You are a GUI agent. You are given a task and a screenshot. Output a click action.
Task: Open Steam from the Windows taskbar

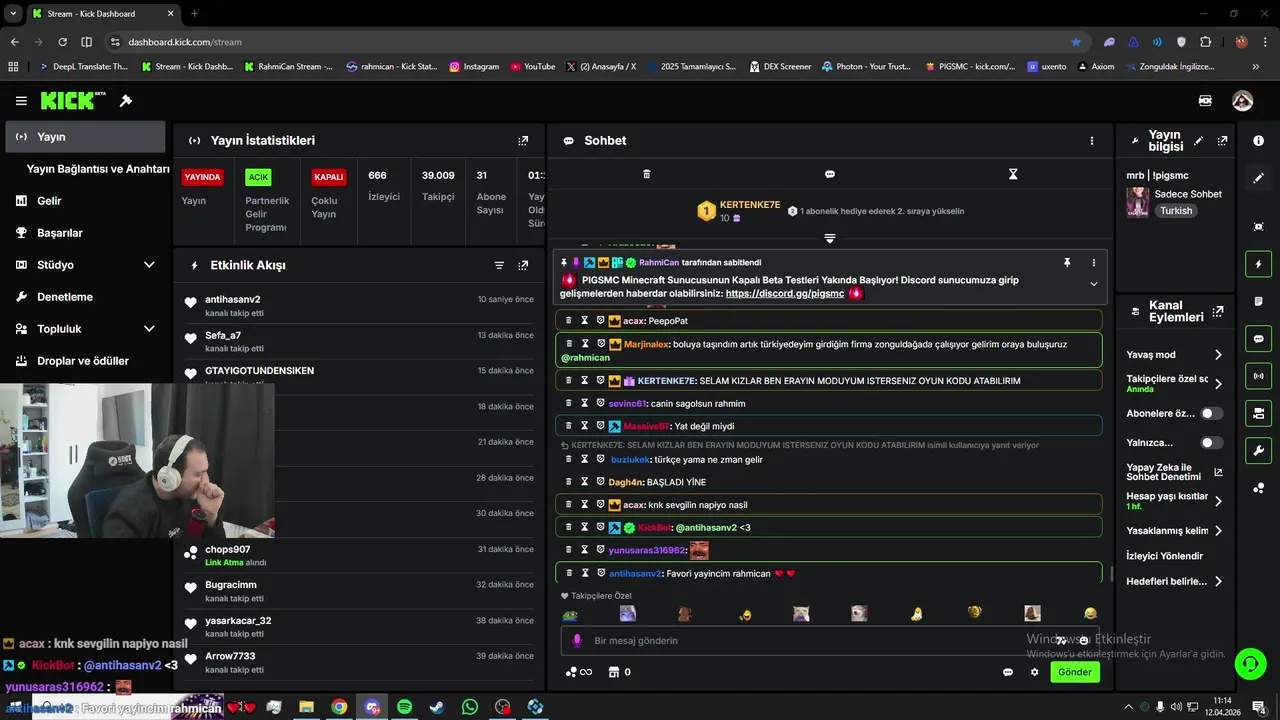pos(437,707)
